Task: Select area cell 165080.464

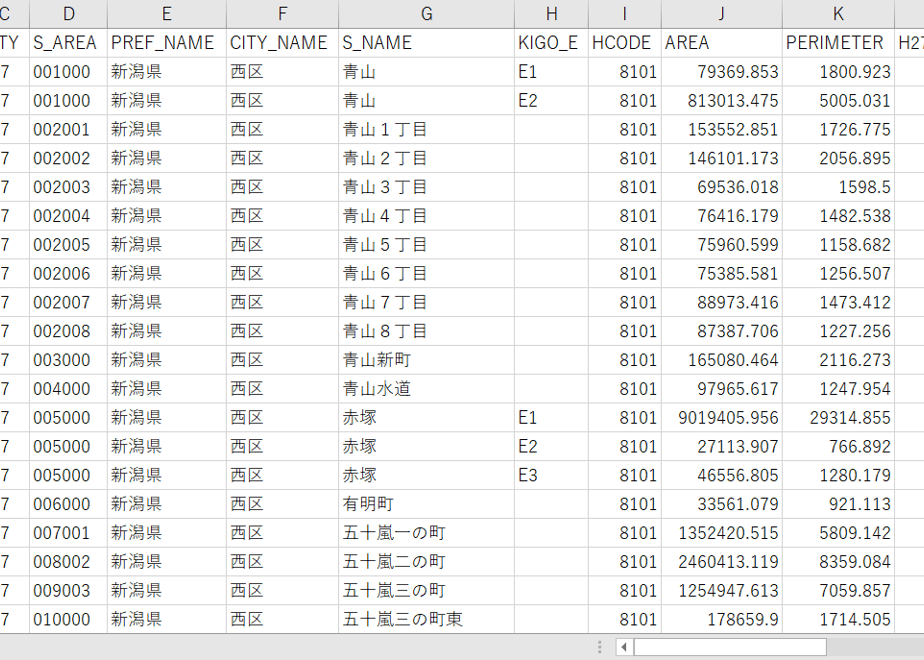Action: (x=722, y=361)
